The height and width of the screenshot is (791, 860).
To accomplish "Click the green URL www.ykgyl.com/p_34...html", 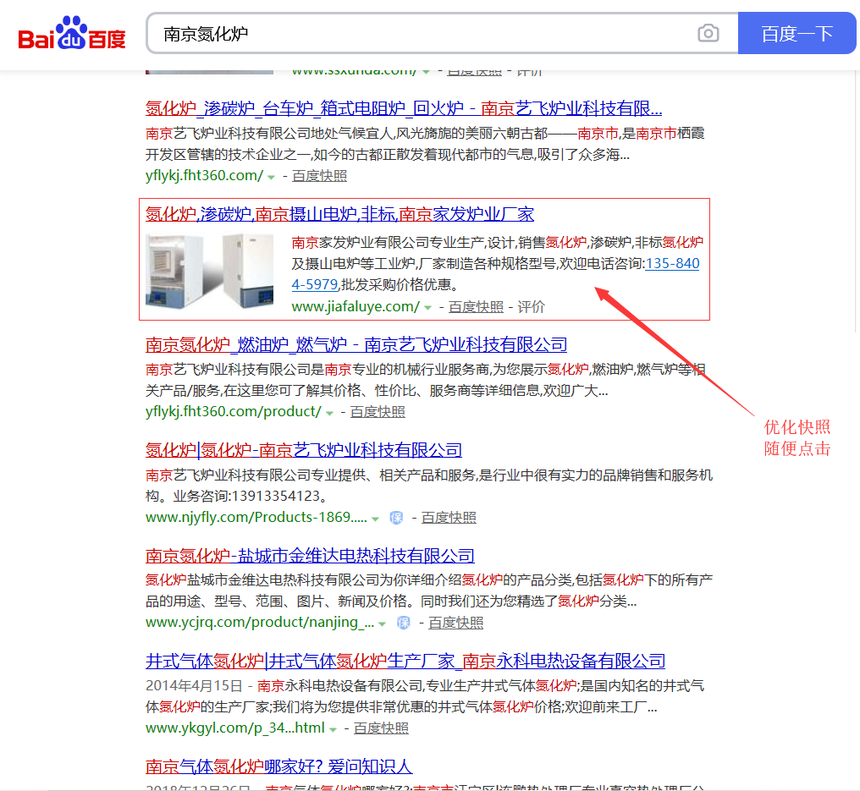I will pos(235,728).
